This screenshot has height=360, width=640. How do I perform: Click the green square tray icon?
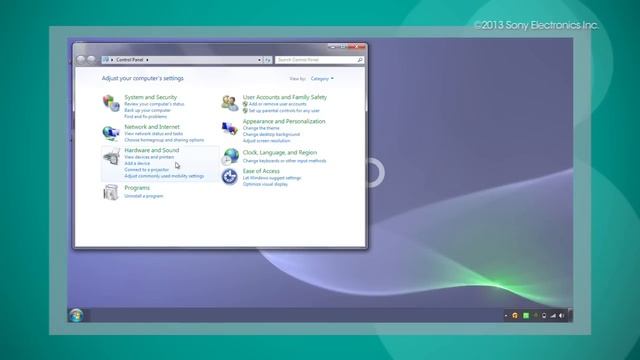526,316
